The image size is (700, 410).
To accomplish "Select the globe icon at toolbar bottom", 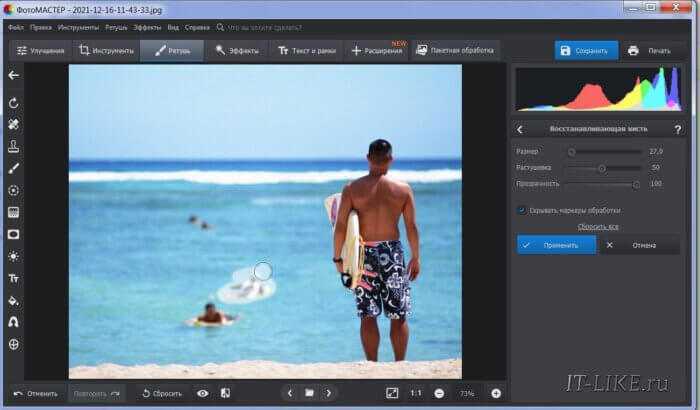I will pyautogui.click(x=14, y=344).
